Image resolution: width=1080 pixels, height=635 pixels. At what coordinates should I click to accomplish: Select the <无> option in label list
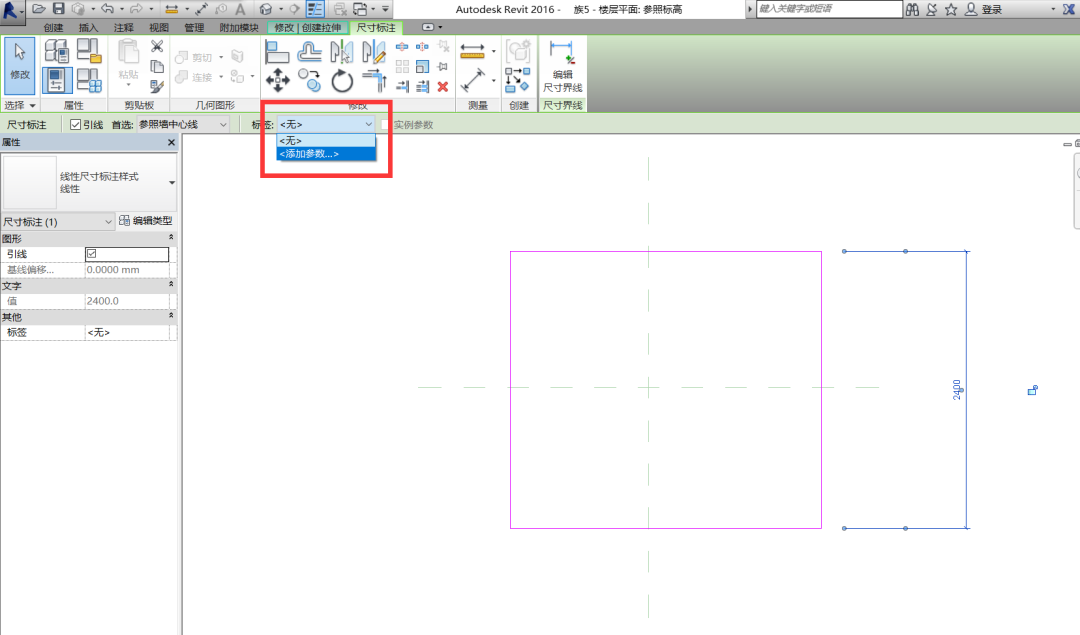click(326, 140)
